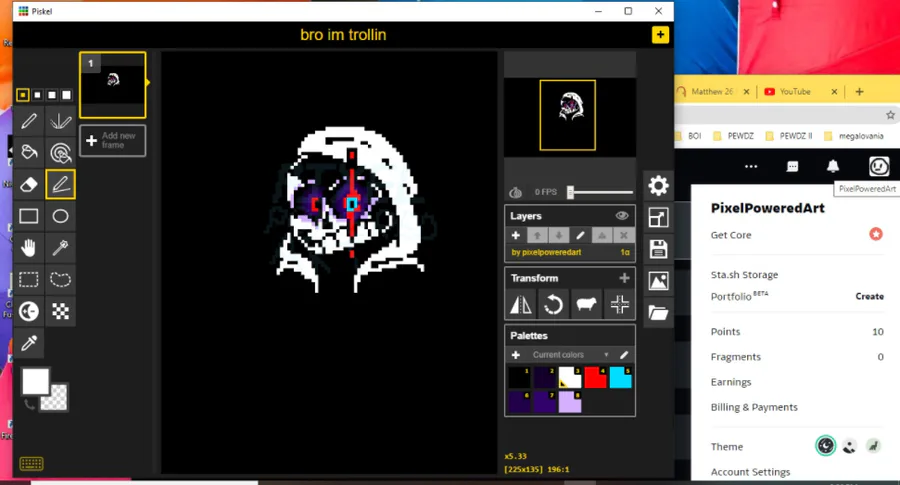Click the Rotate transform icon
Viewport: 900px width, 485px height.
pos(553,304)
